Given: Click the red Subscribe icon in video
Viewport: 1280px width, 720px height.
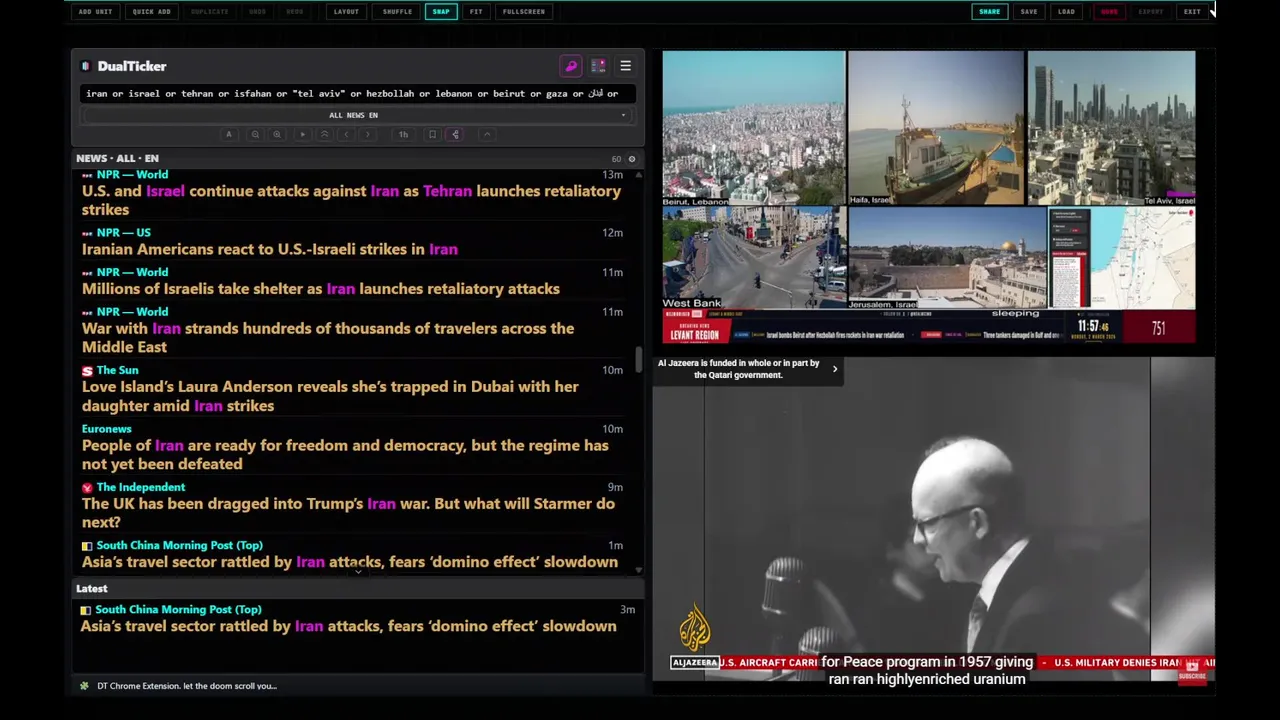Looking at the screenshot, I should coord(1192,671).
